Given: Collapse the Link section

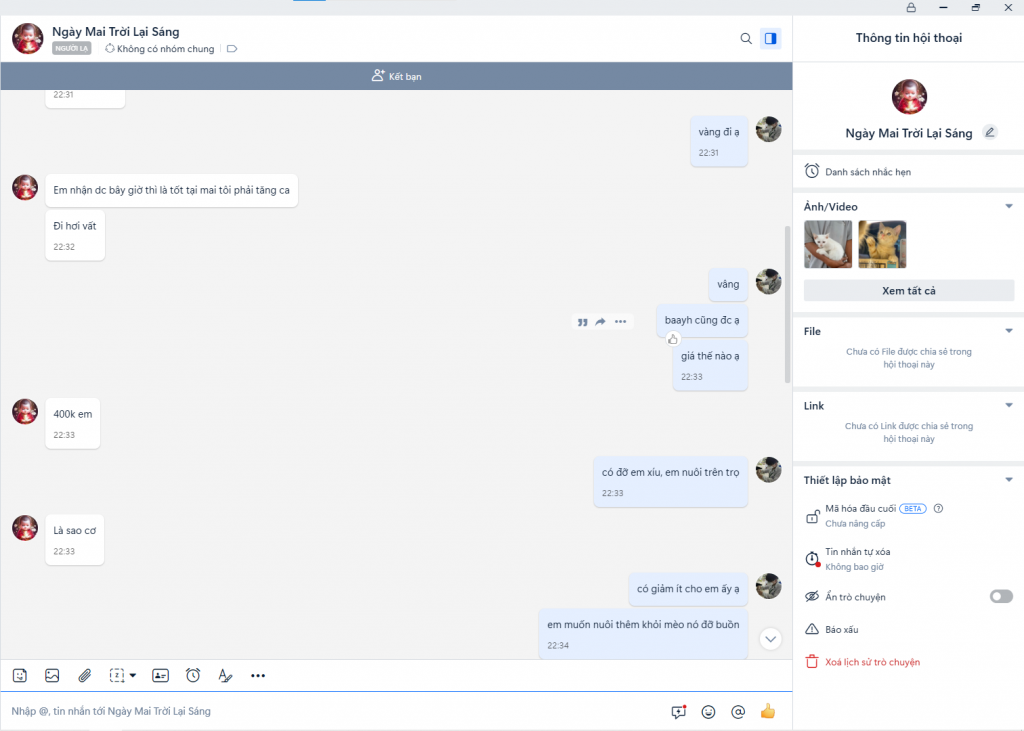Looking at the screenshot, I should click(x=1009, y=406).
